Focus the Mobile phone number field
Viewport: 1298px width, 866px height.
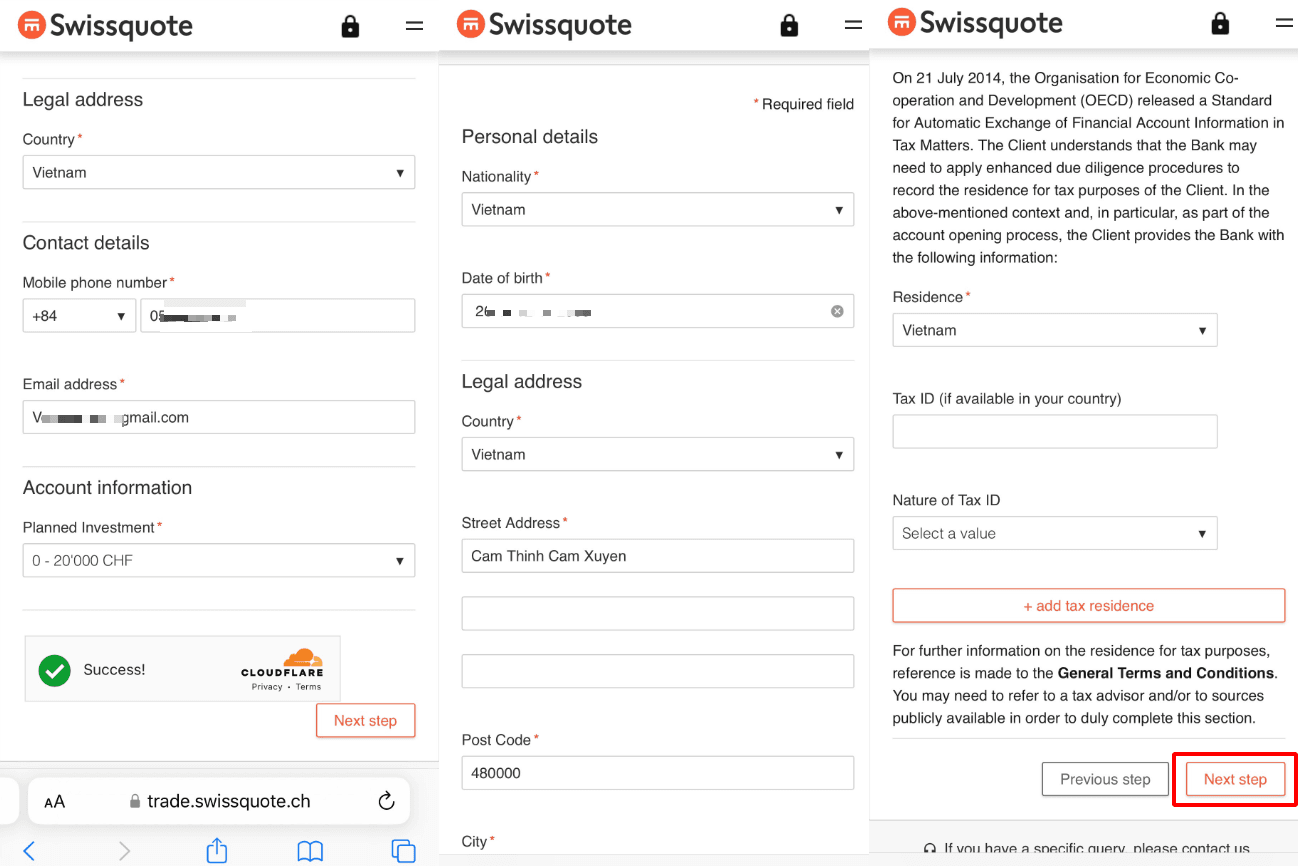(278, 316)
